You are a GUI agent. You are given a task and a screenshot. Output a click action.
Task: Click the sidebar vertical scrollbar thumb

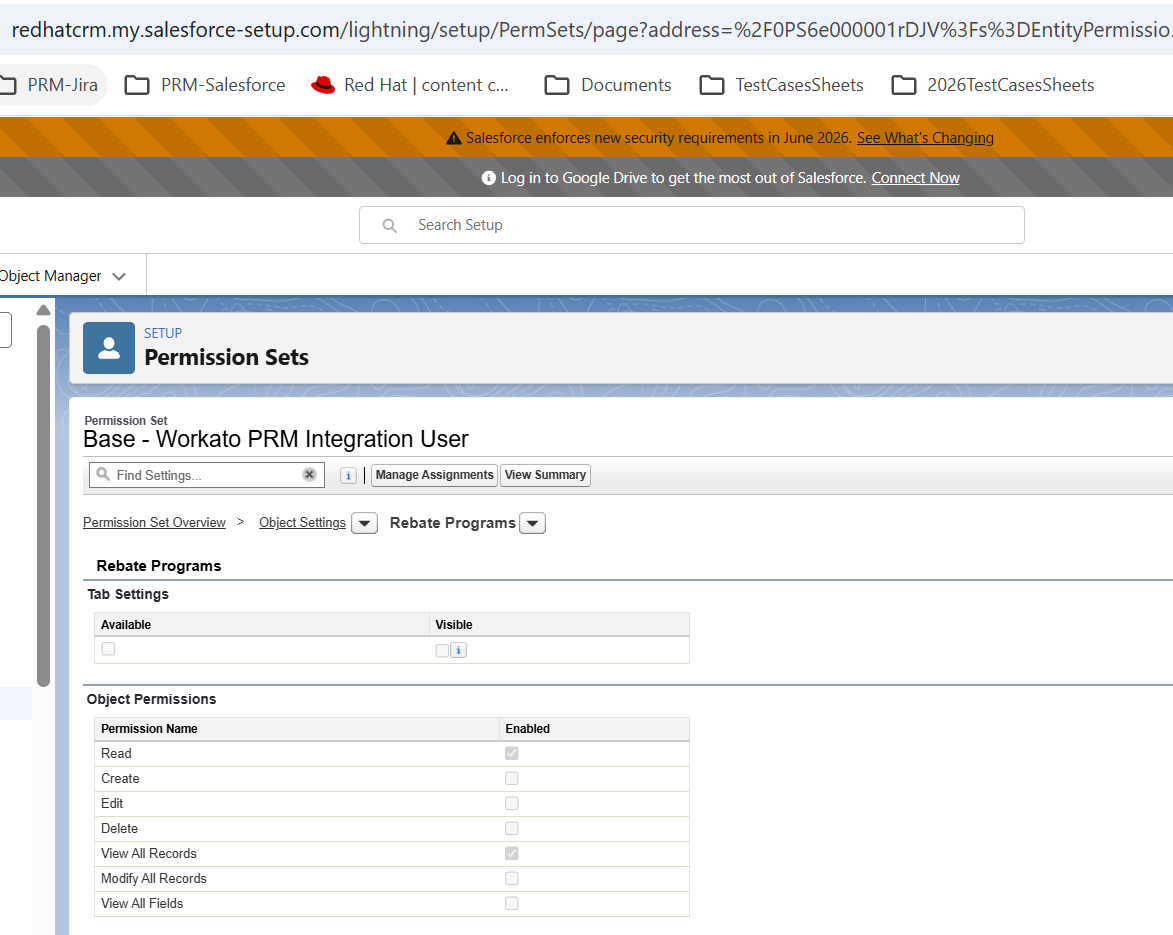click(43, 506)
